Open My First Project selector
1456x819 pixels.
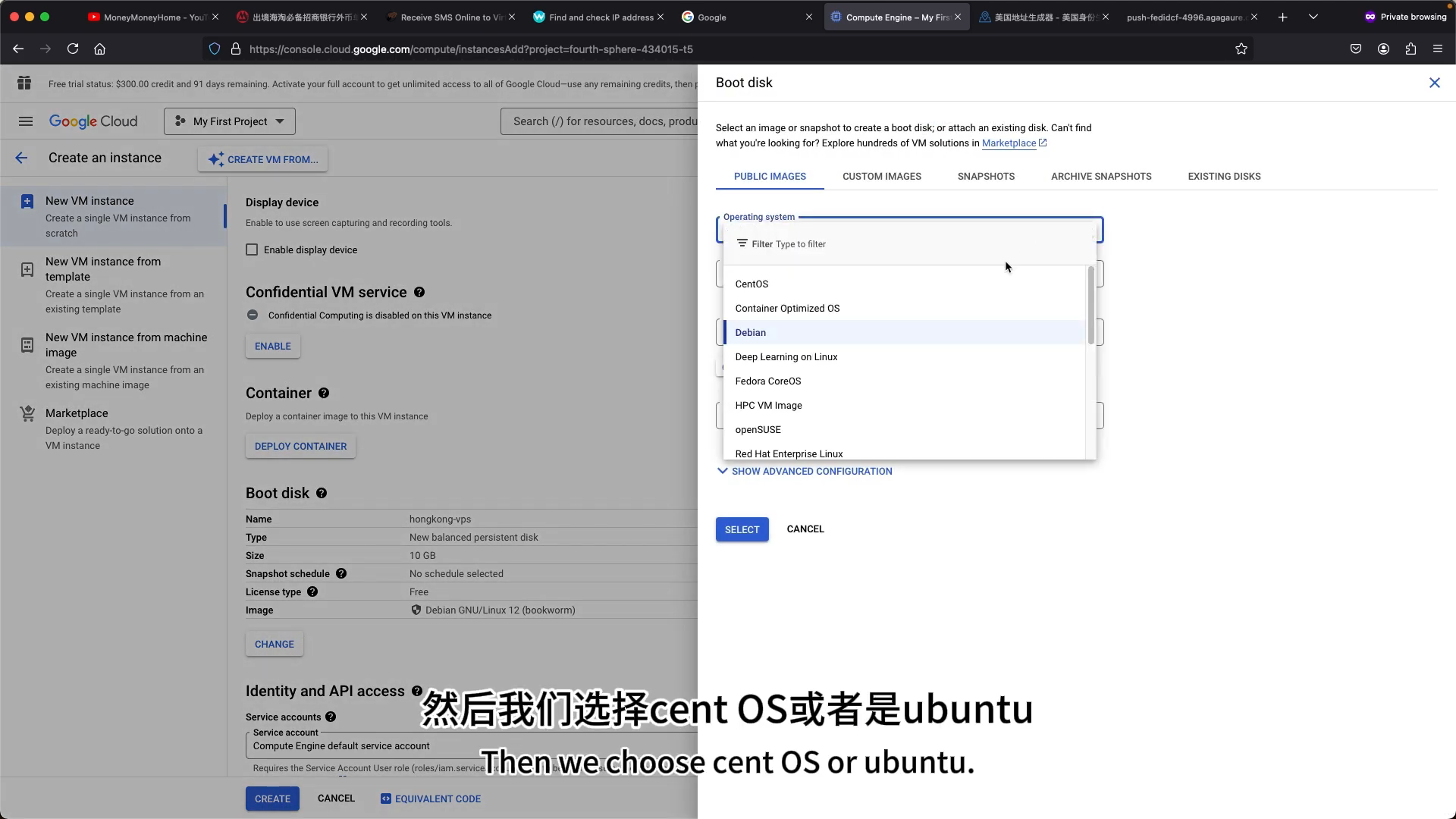(x=230, y=121)
